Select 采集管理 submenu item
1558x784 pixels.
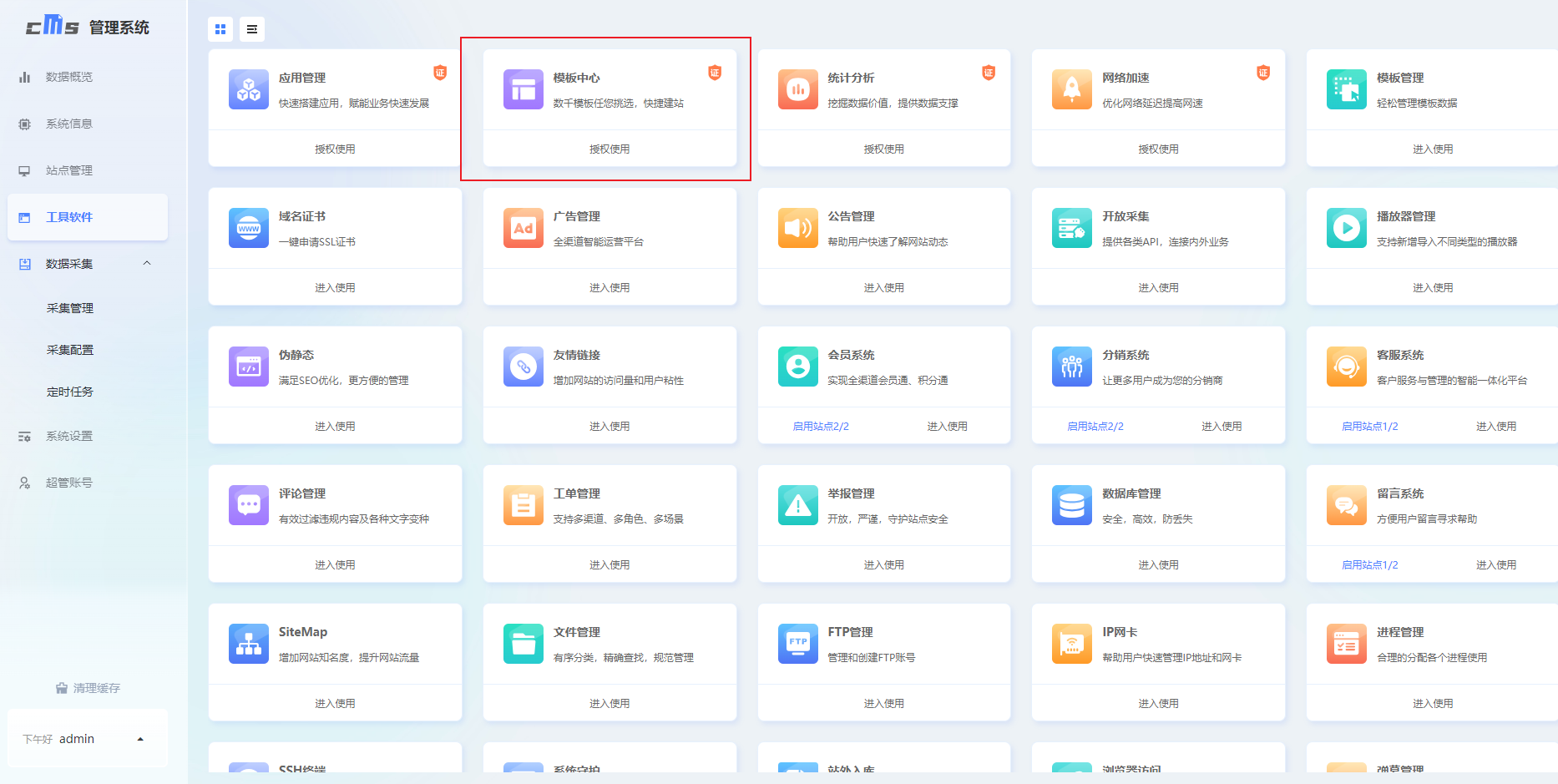pyautogui.click(x=70, y=308)
